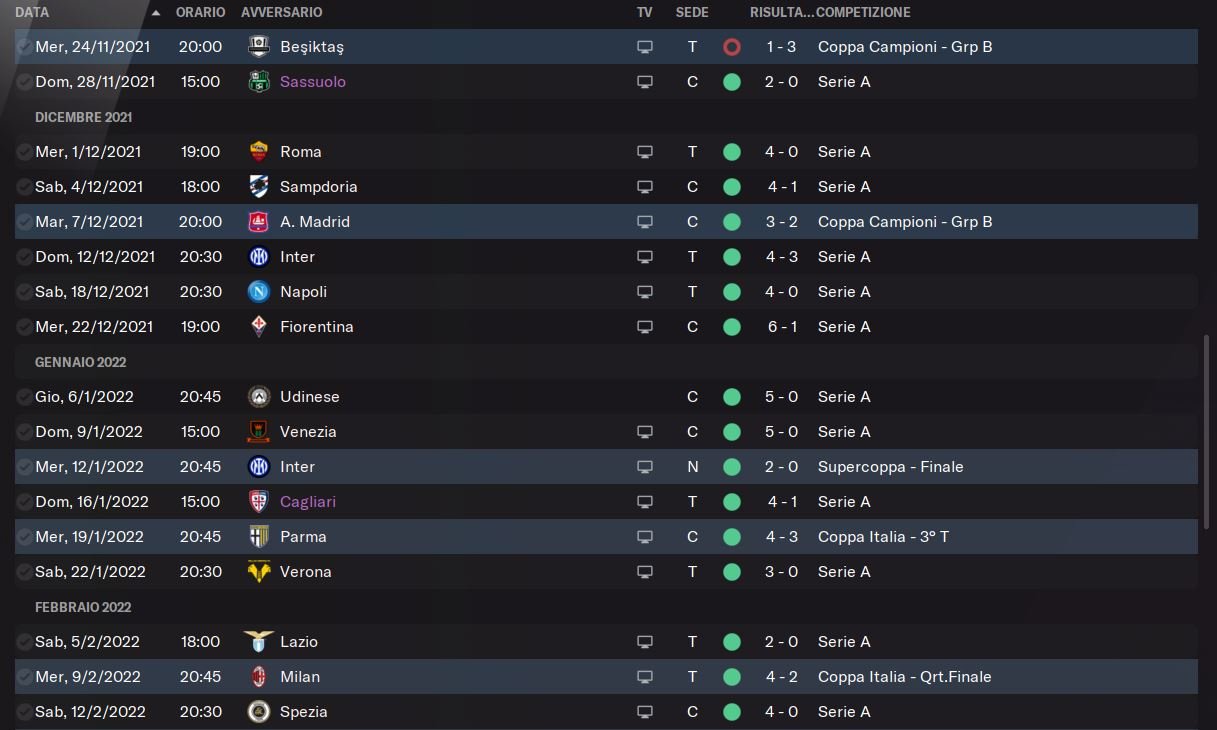Click the Verona club badge
Image resolution: width=1217 pixels, height=730 pixels.
coord(259,571)
